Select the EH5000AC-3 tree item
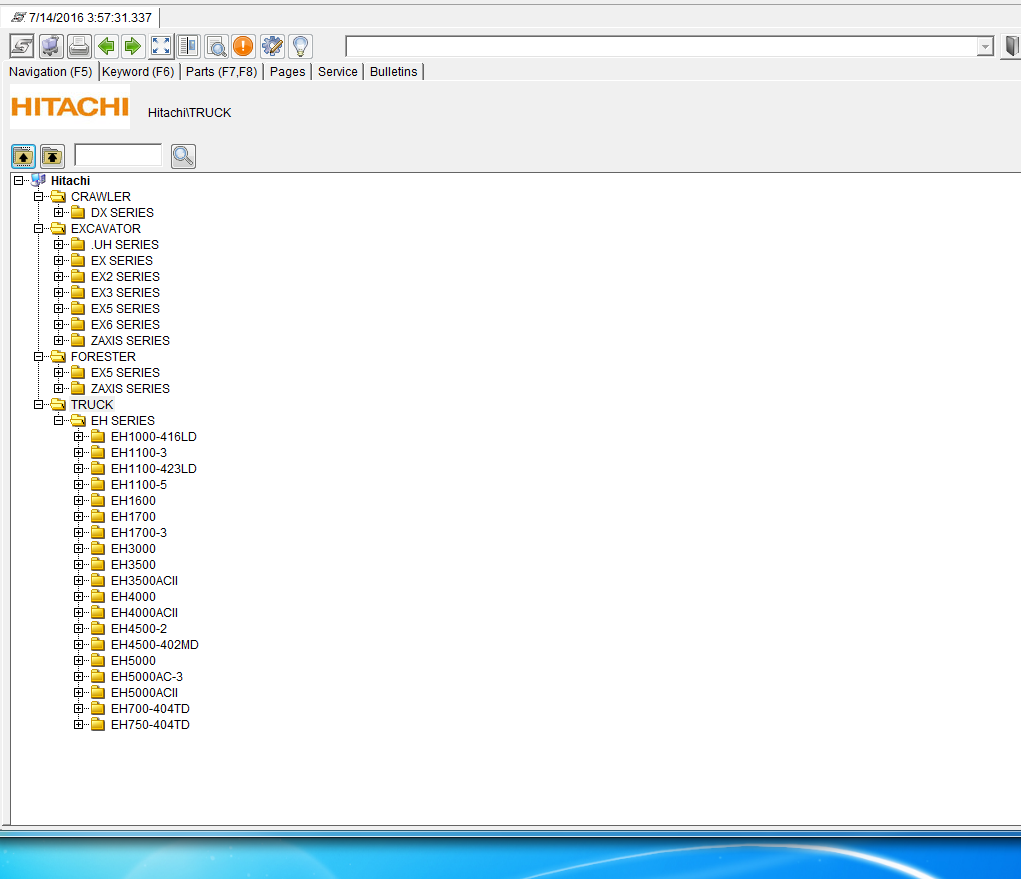This screenshot has width=1021, height=879. (147, 677)
